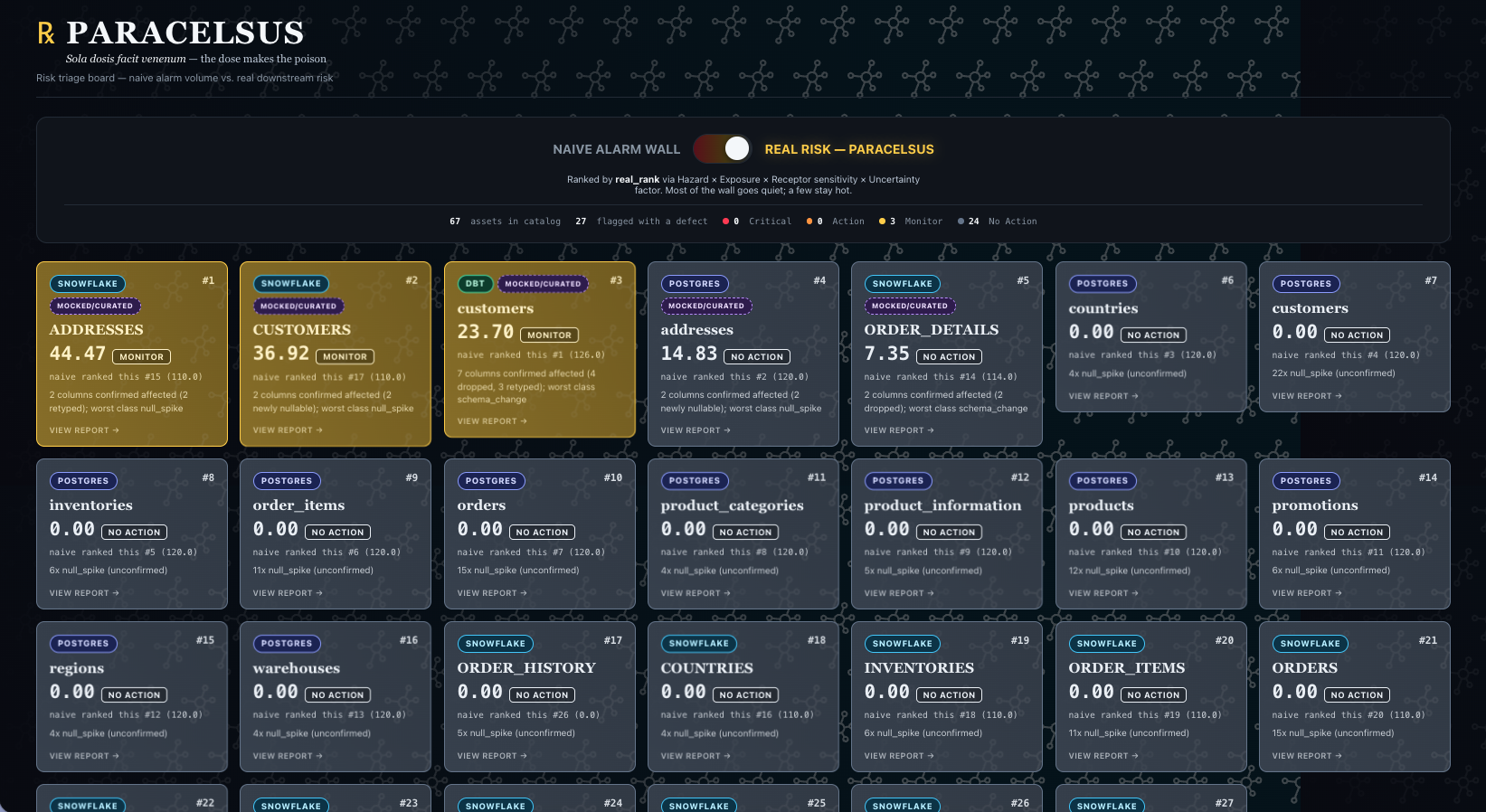This screenshot has height=812, width=1486.
Task: Click the product_information card title
Action: pyautogui.click(x=942, y=505)
